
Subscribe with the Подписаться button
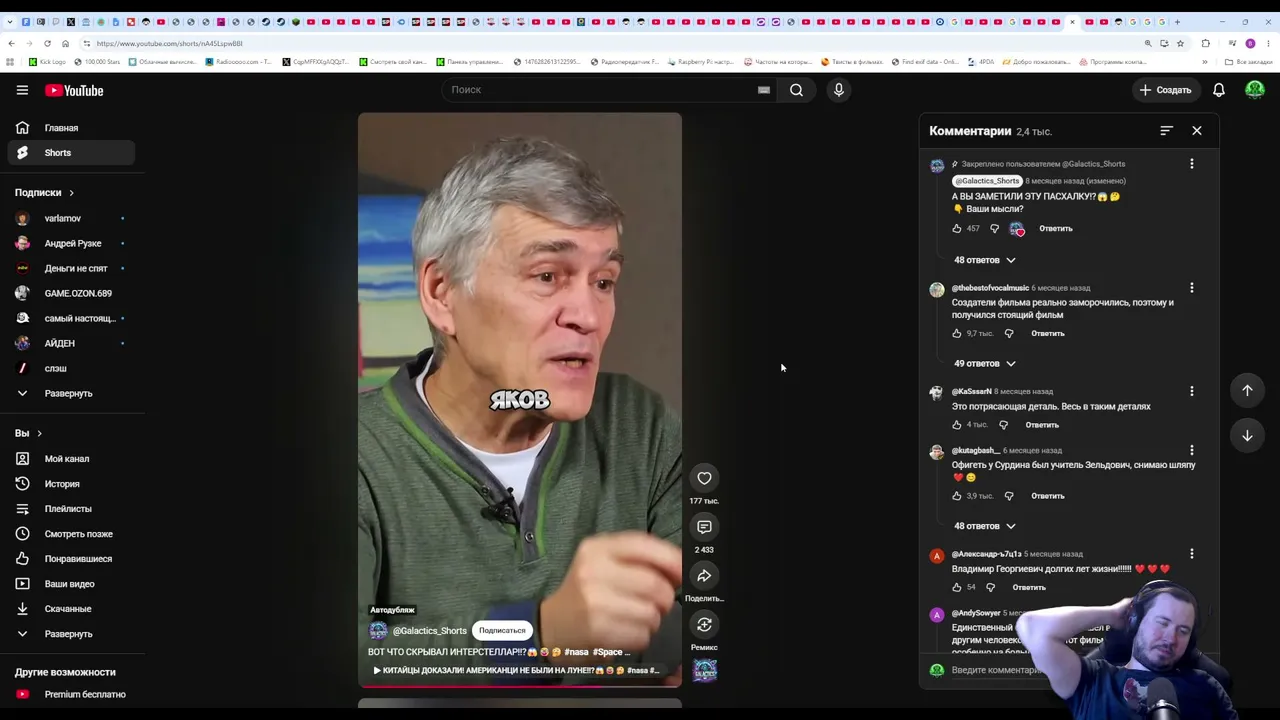pos(502,631)
